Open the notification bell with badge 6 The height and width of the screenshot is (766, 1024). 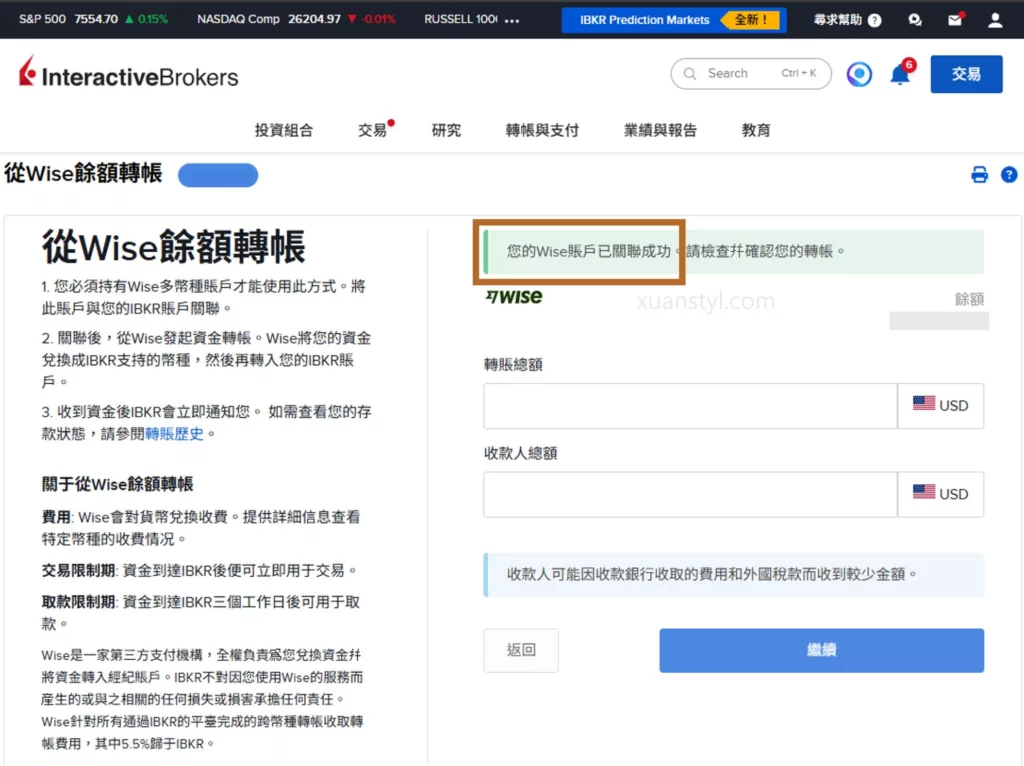[x=901, y=72]
